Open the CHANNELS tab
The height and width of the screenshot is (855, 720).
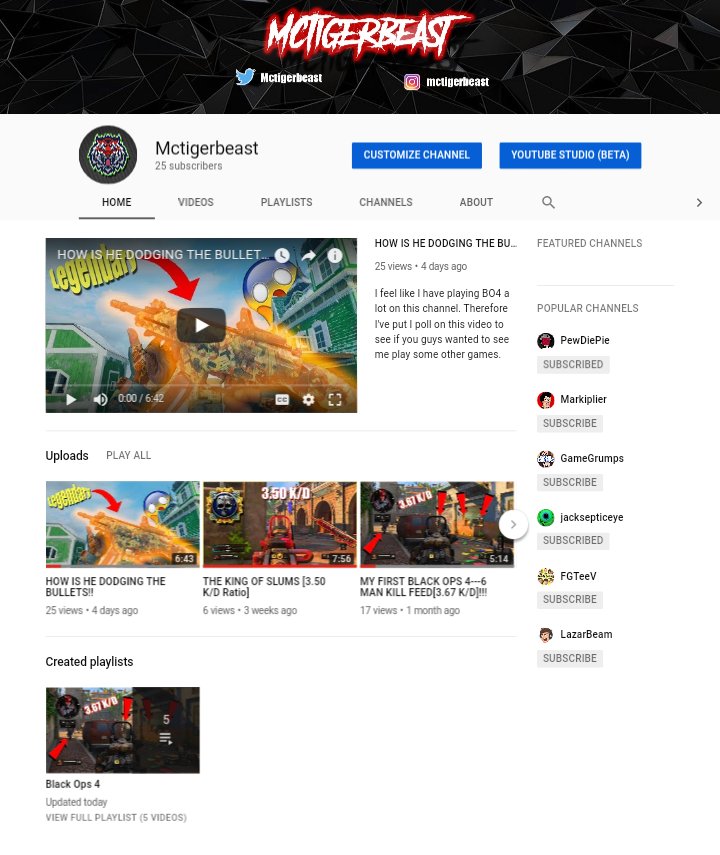386,202
